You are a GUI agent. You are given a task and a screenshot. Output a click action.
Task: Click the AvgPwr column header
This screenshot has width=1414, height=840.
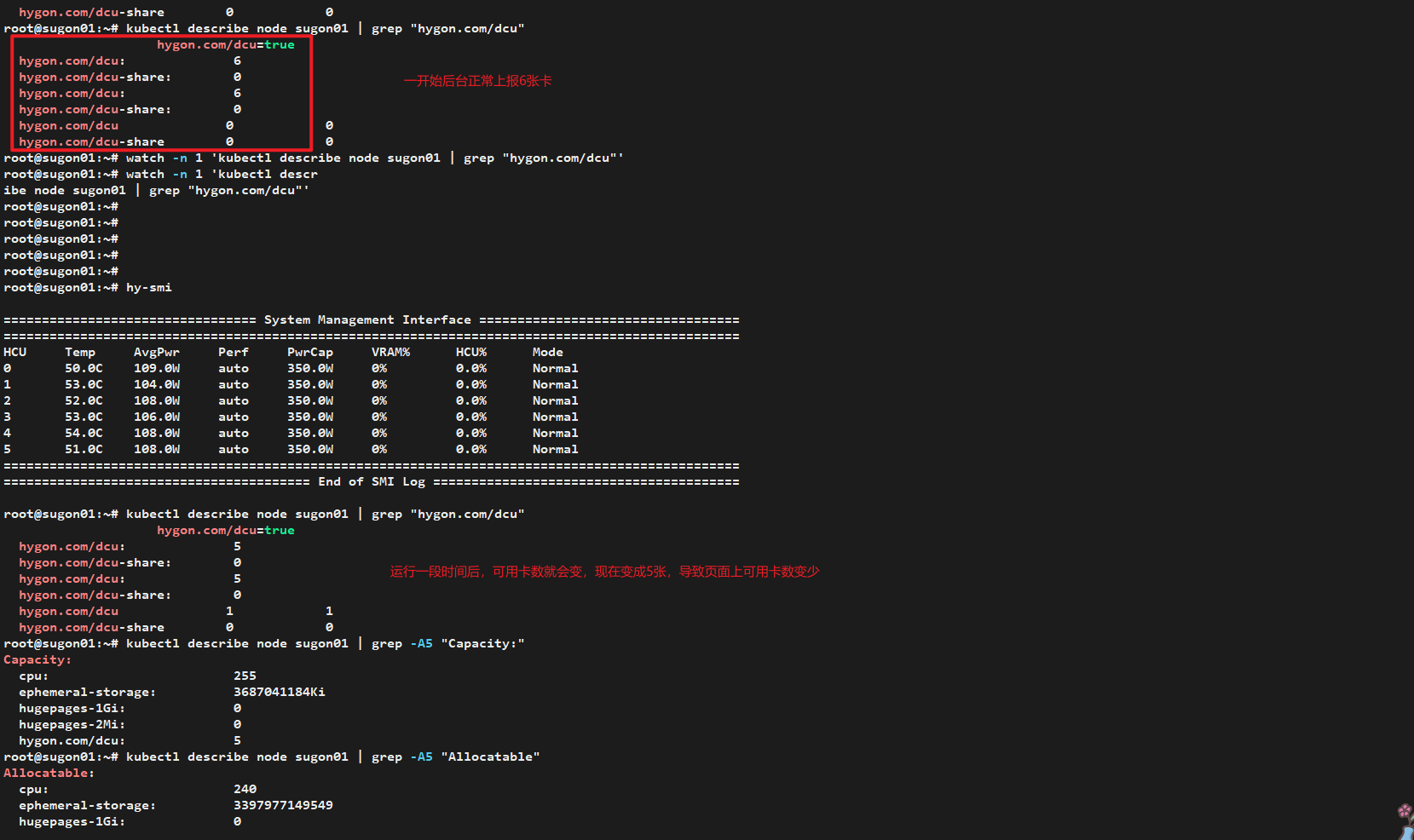tap(157, 353)
